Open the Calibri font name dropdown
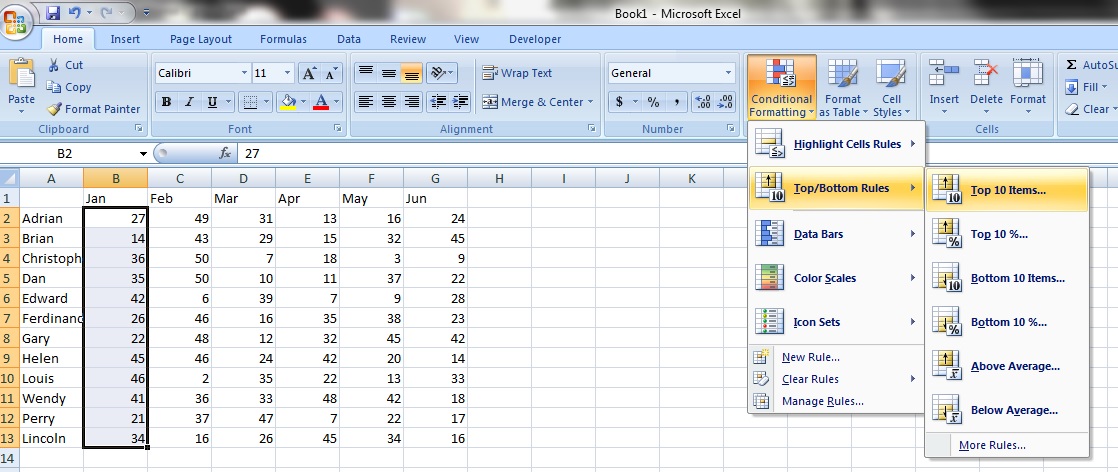This screenshot has width=1118, height=472. (244, 73)
